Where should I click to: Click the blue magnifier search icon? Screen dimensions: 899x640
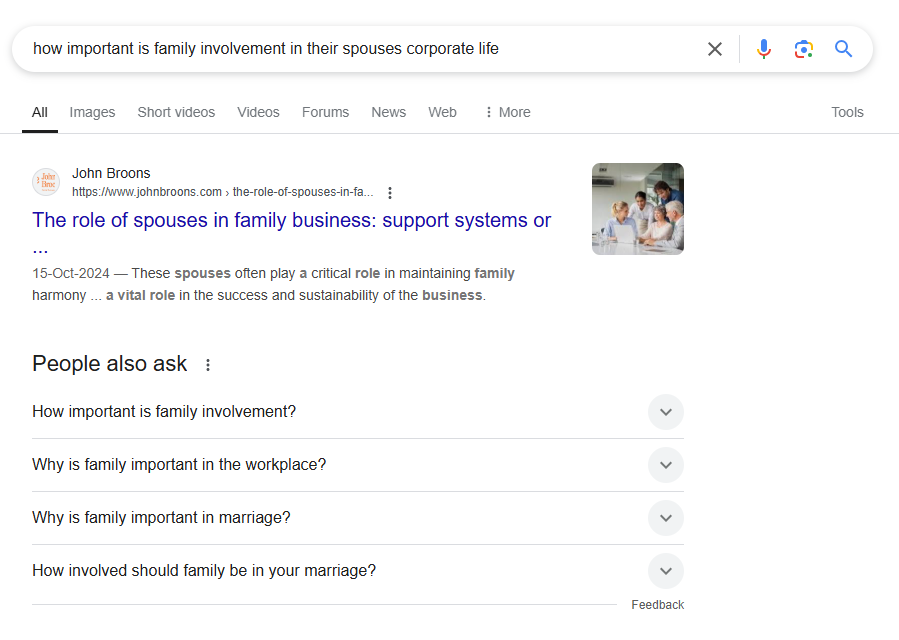844,49
